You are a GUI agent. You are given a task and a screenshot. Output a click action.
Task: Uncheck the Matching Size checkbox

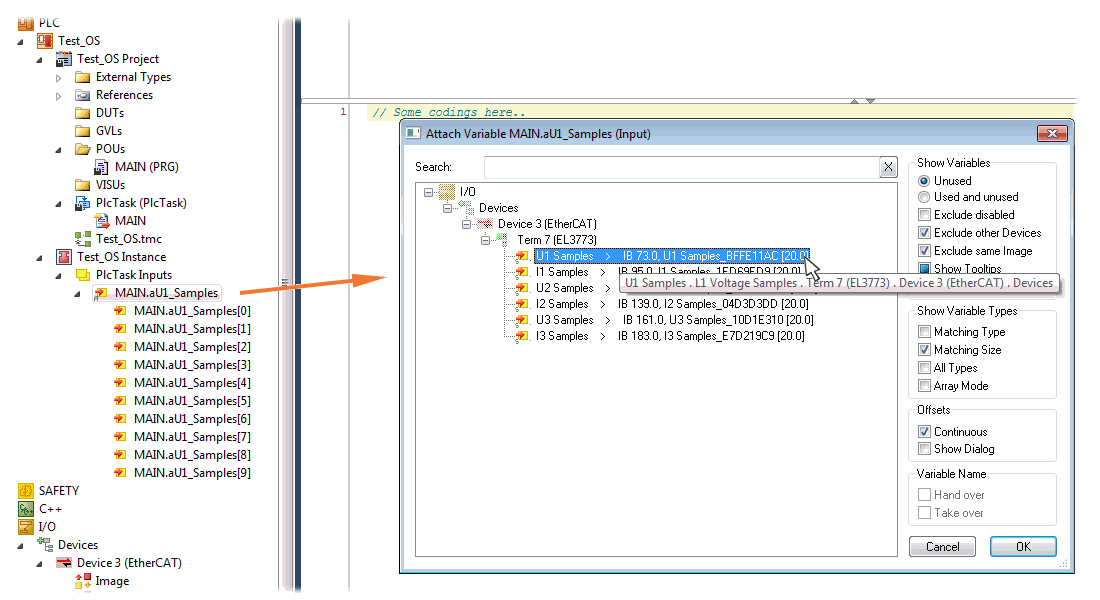coord(925,350)
